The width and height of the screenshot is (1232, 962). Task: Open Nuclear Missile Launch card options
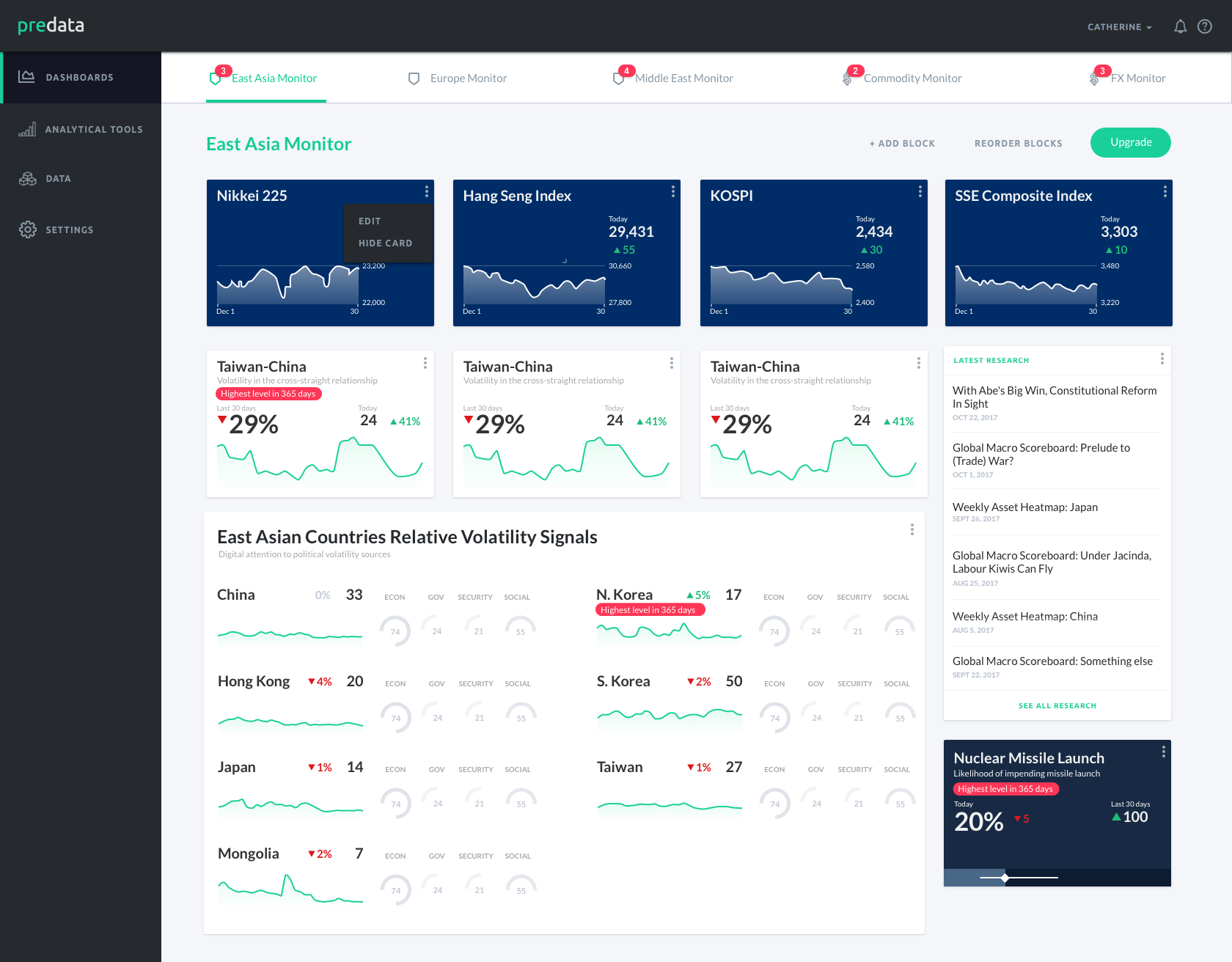coord(1163,752)
